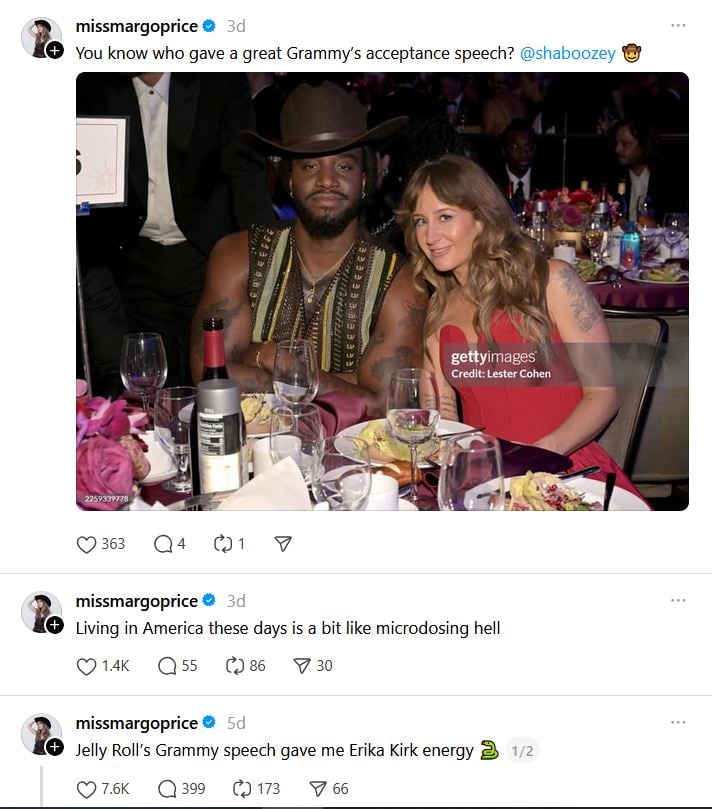This screenshot has width=712, height=809.
Task: Like the Jelly Roll Grammy speech post
Action: click(x=88, y=788)
